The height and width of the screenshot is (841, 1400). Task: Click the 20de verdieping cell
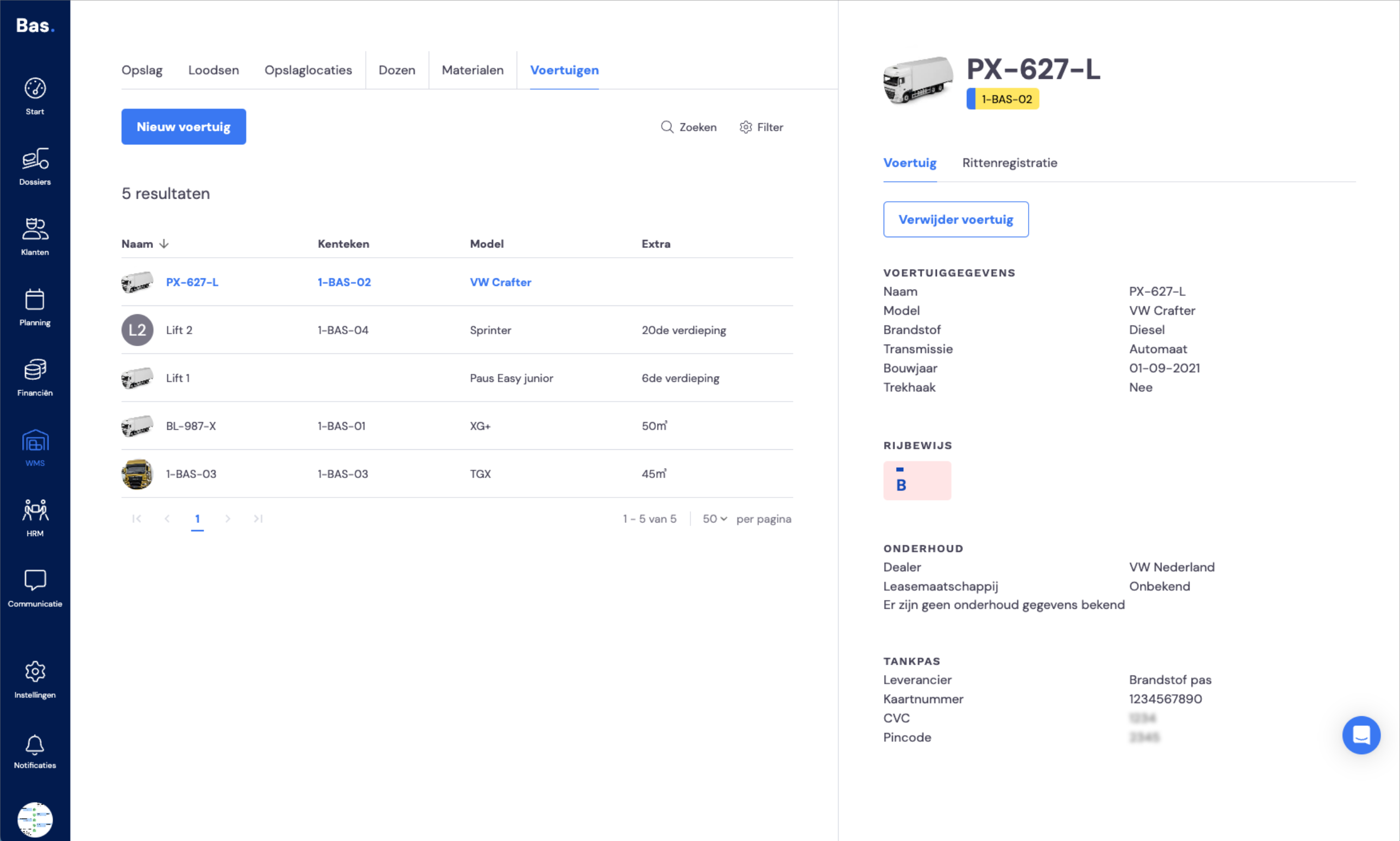coord(683,330)
